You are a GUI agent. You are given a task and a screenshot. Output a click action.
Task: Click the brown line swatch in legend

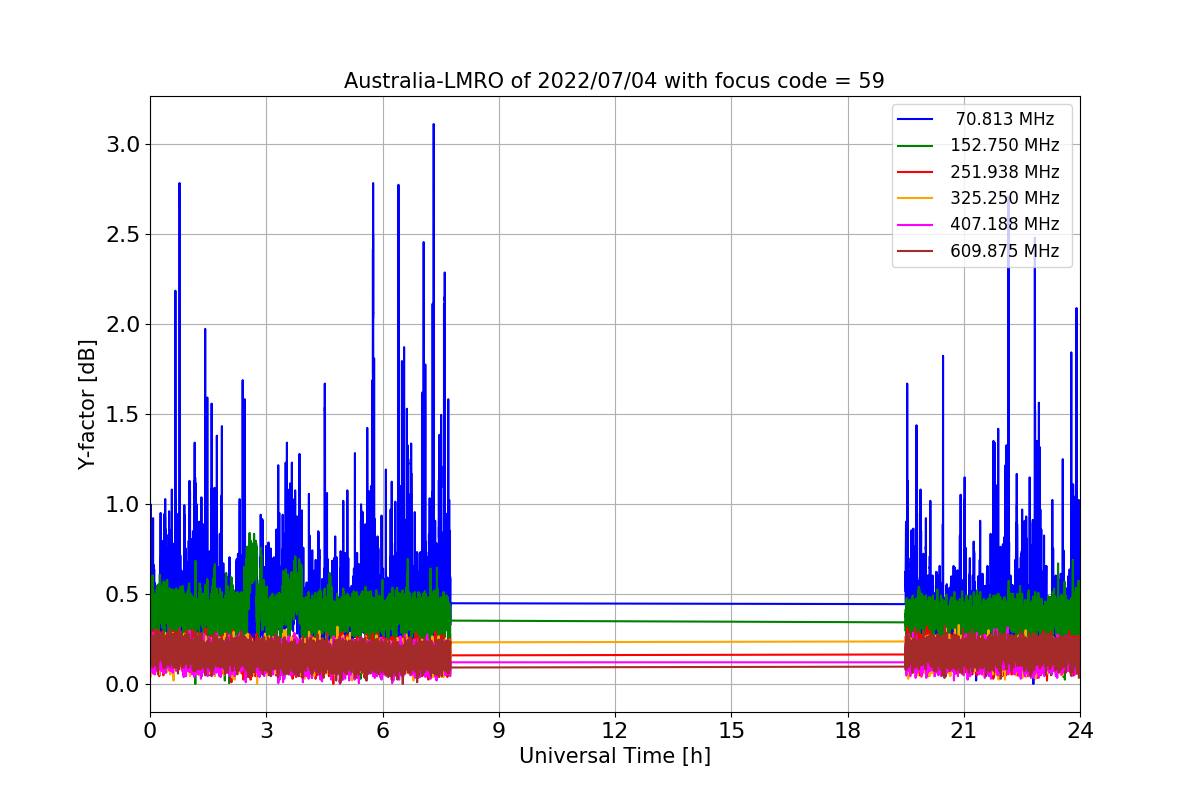915,251
